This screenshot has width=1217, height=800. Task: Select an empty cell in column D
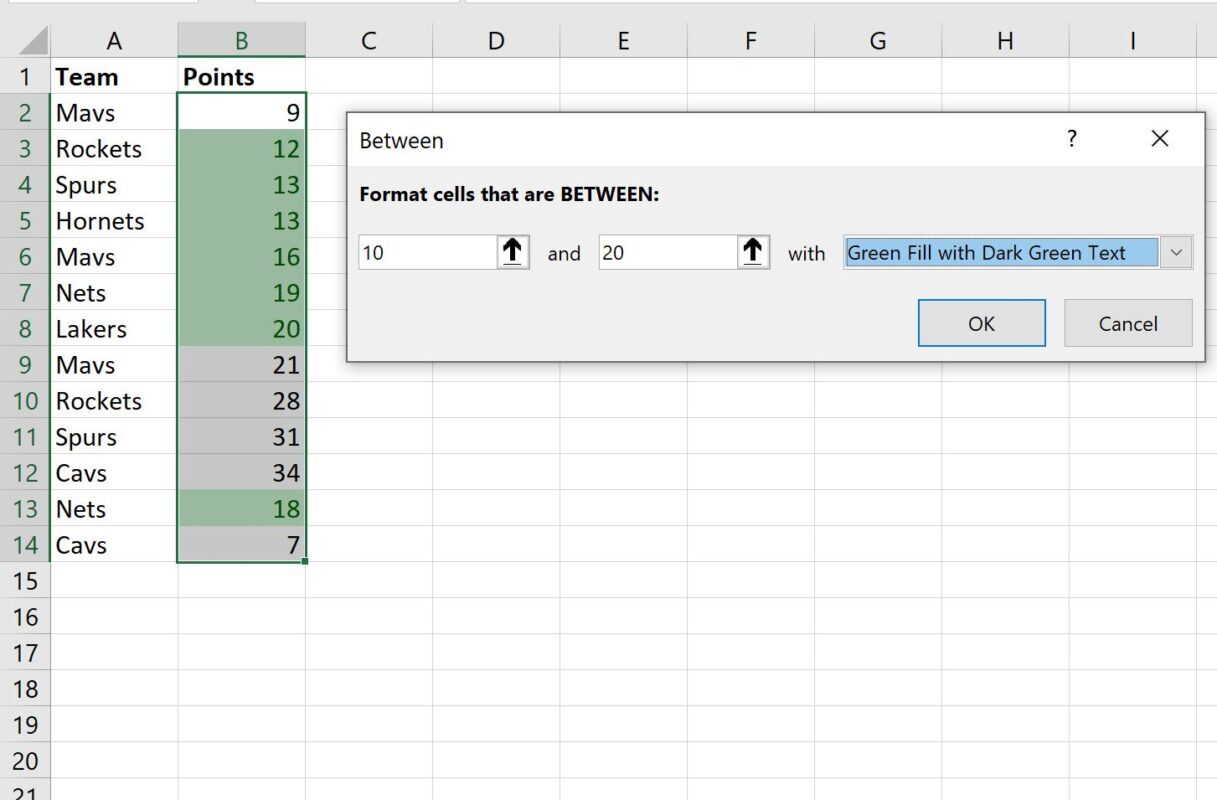(495, 617)
